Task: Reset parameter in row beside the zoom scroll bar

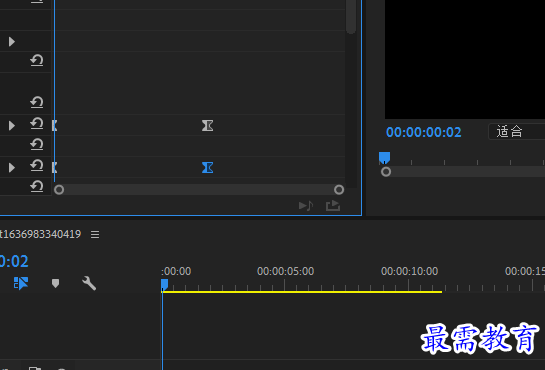Action: [x=36, y=186]
